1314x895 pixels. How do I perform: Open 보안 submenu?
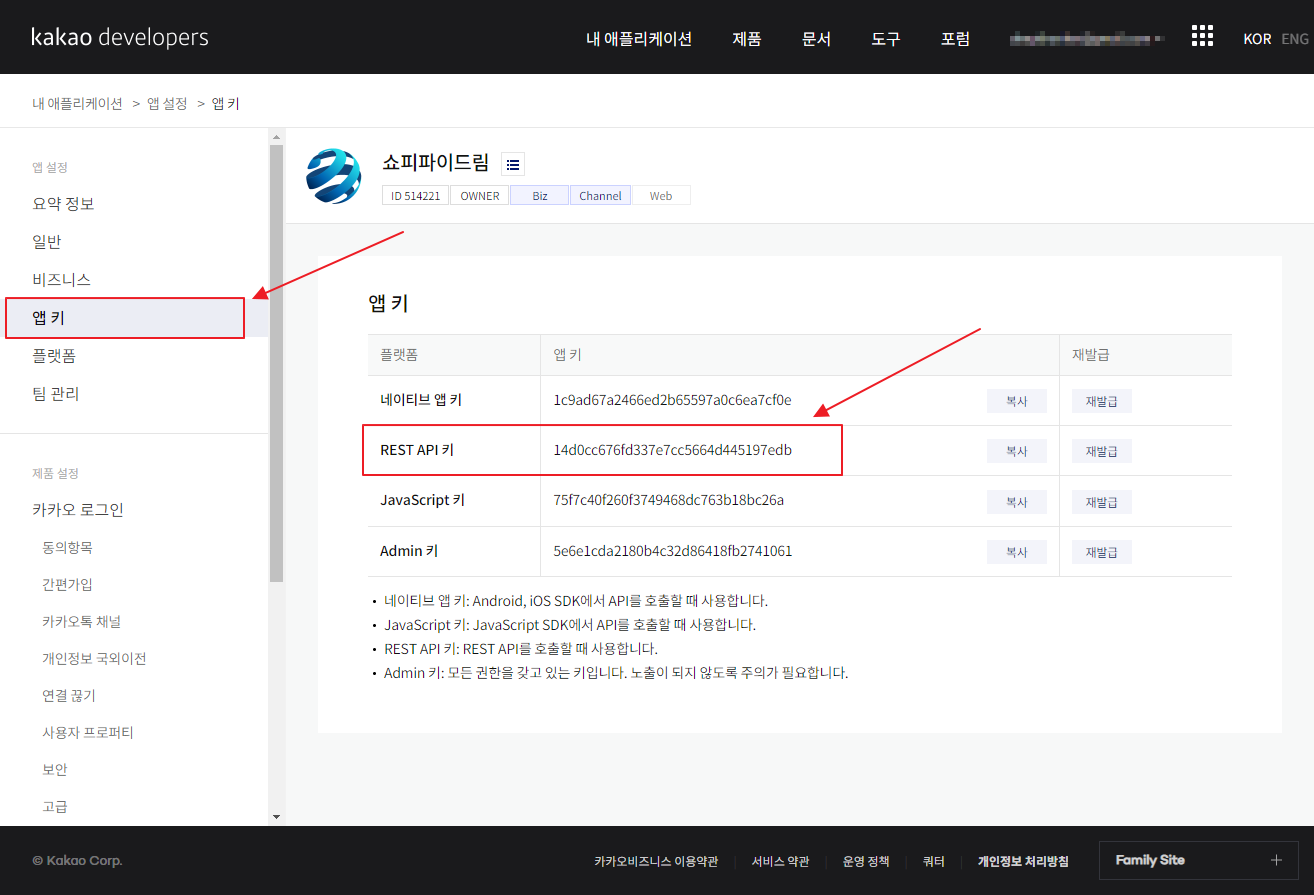[x=55, y=770]
